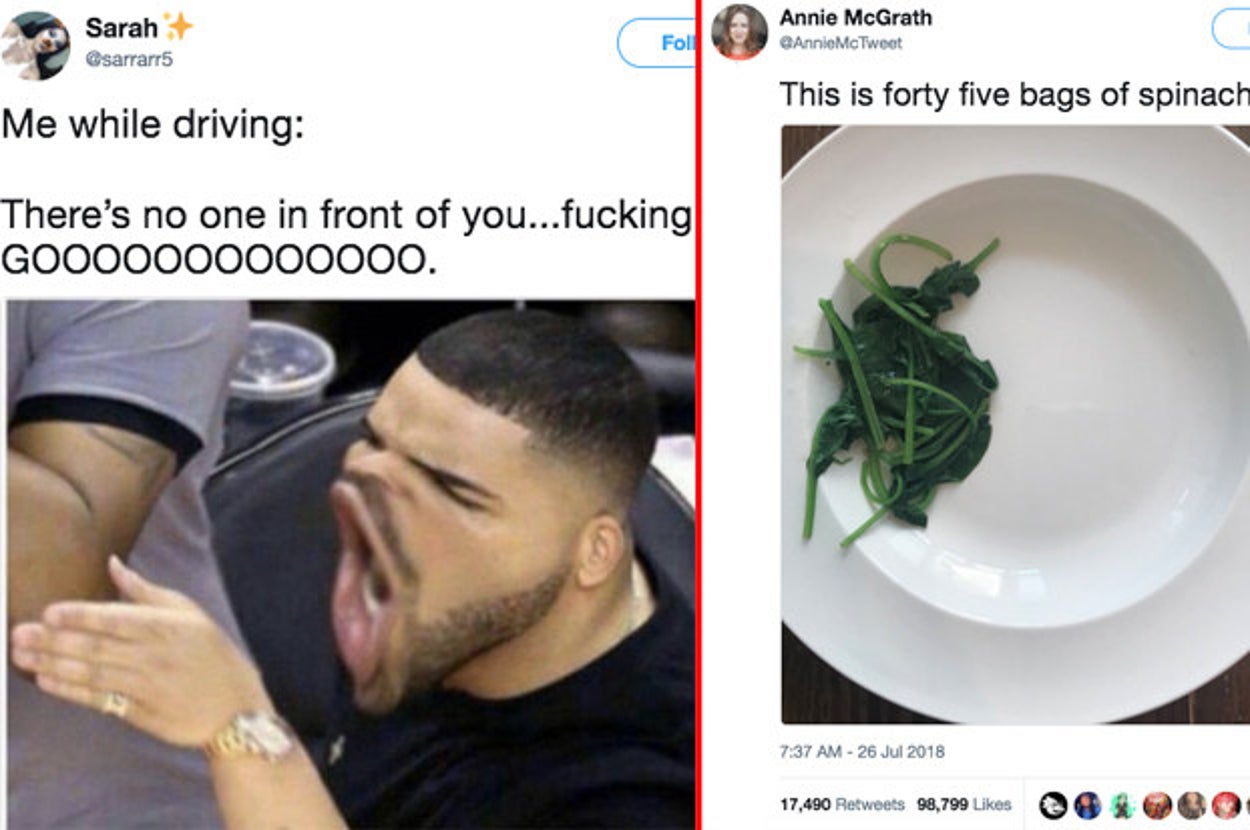Screen dimensions: 1250x830
Task: Open the spinach plate photo
Action: pos(1015,424)
